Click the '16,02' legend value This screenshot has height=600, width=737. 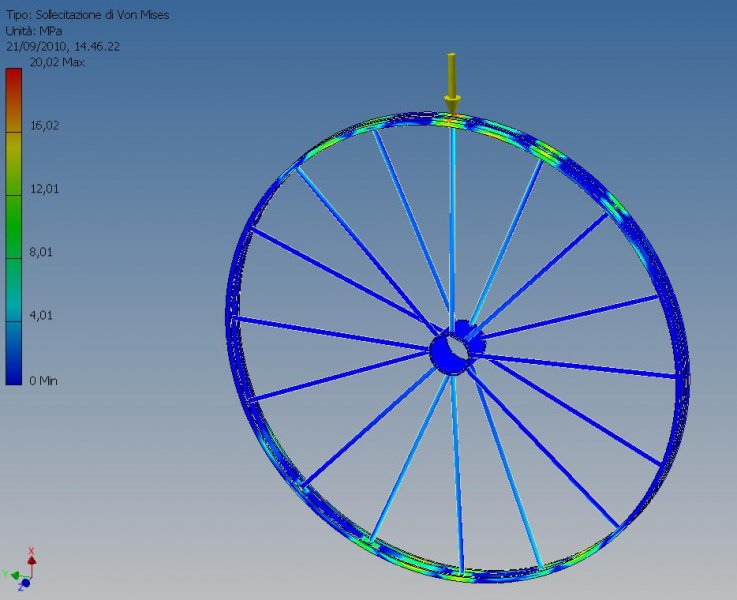pos(44,125)
